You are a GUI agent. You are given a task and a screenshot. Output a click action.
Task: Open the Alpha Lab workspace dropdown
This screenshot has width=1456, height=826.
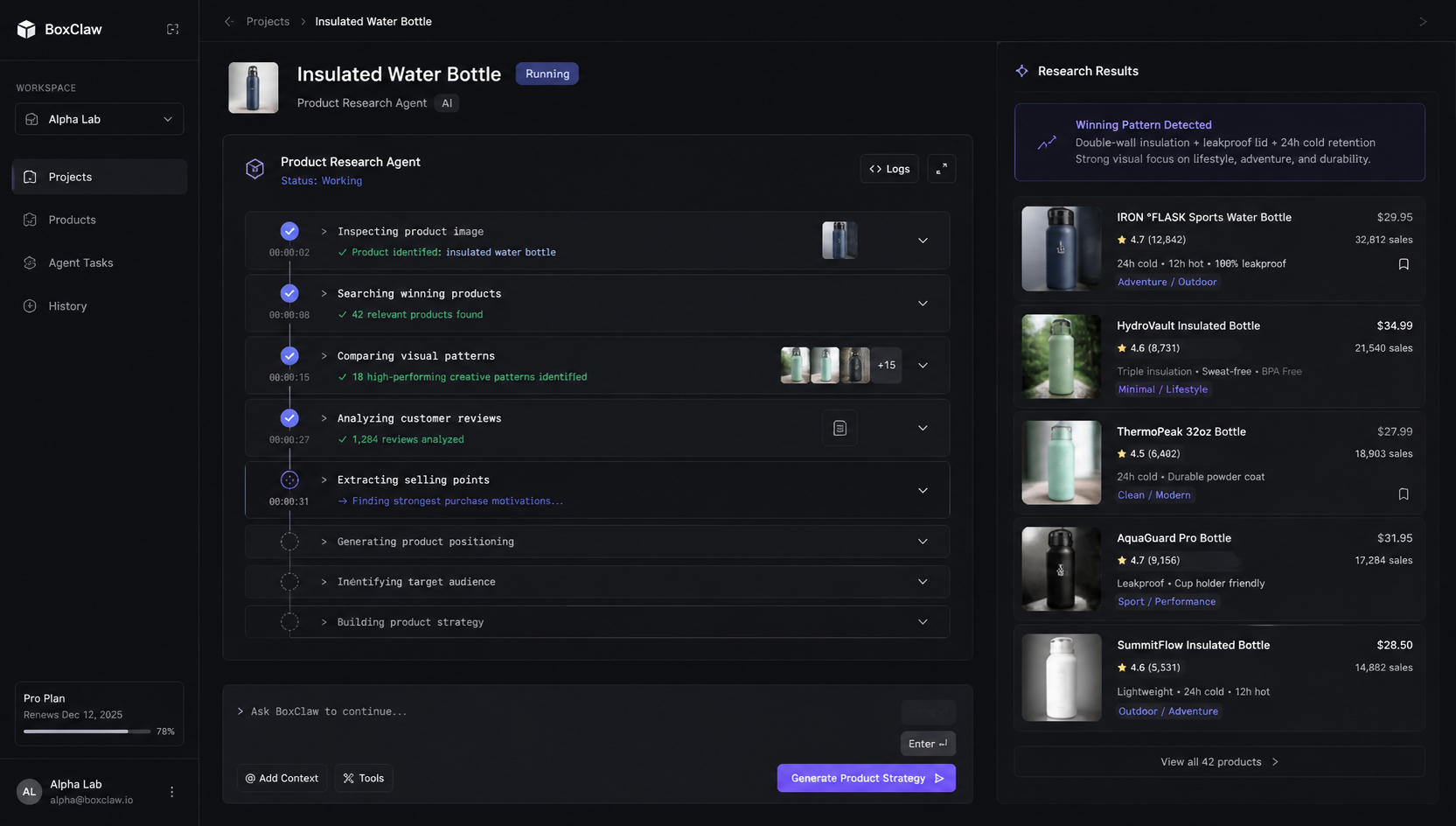click(x=100, y=119)
